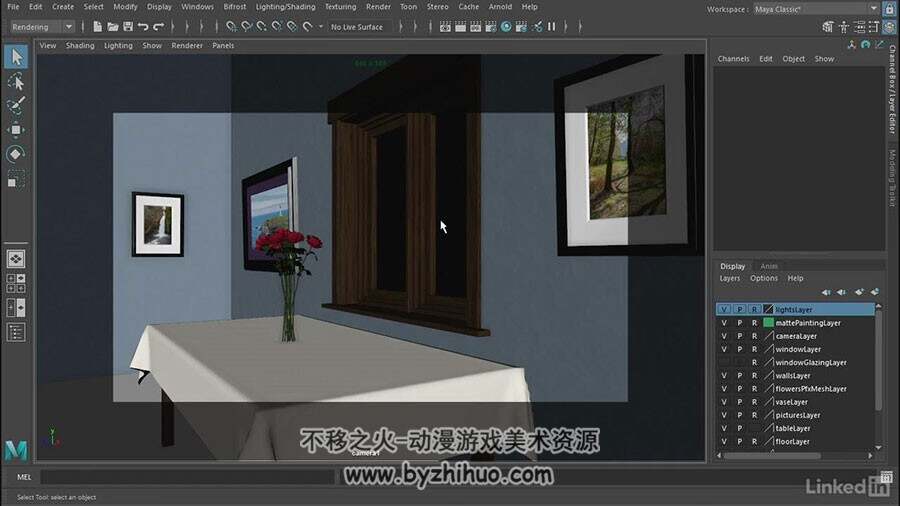
Task: Click the Undo arrow icon
Action: tap(143, 26)
